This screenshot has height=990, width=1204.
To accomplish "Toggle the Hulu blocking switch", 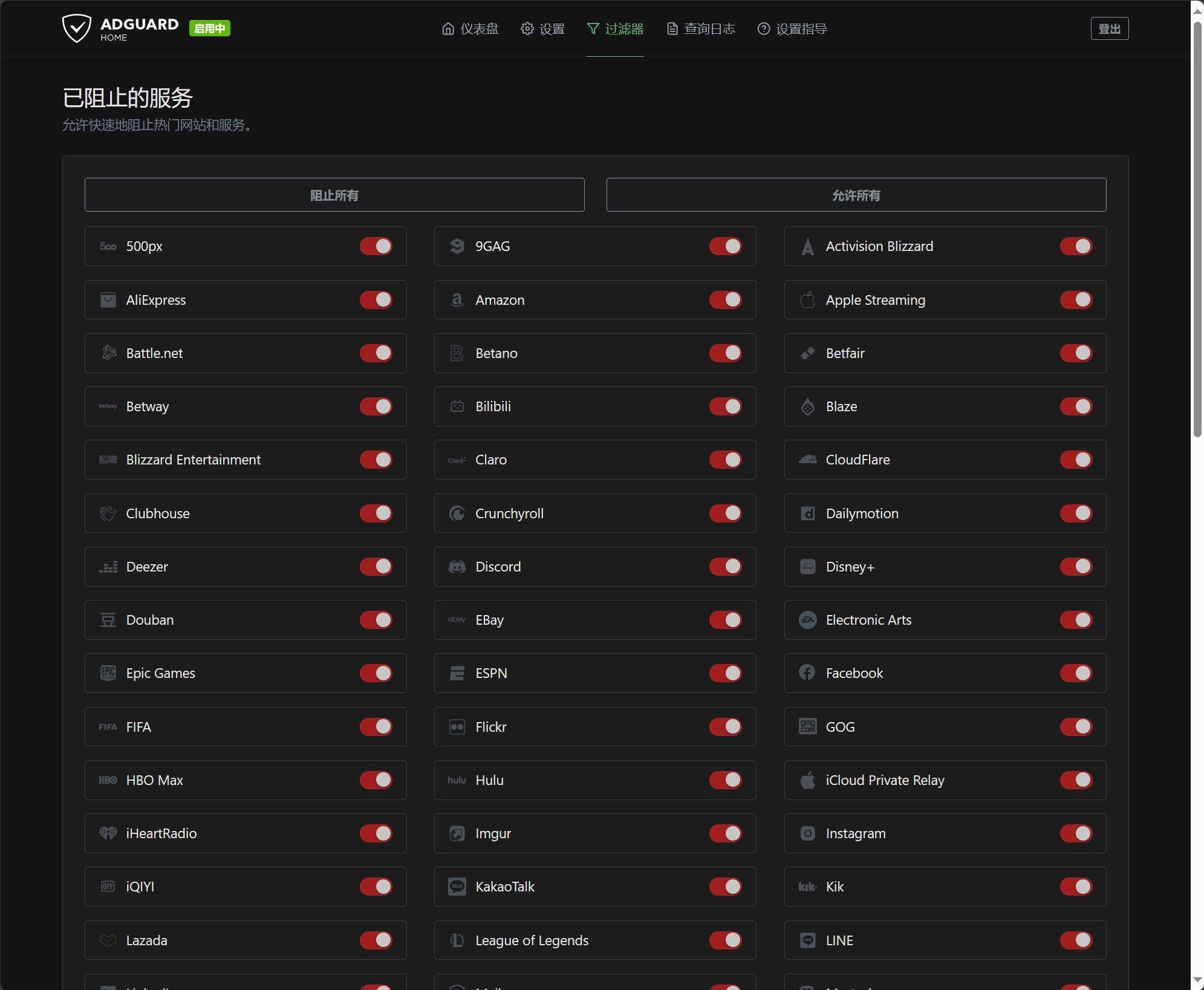I will pyautogui.click(x=726, y=780).
